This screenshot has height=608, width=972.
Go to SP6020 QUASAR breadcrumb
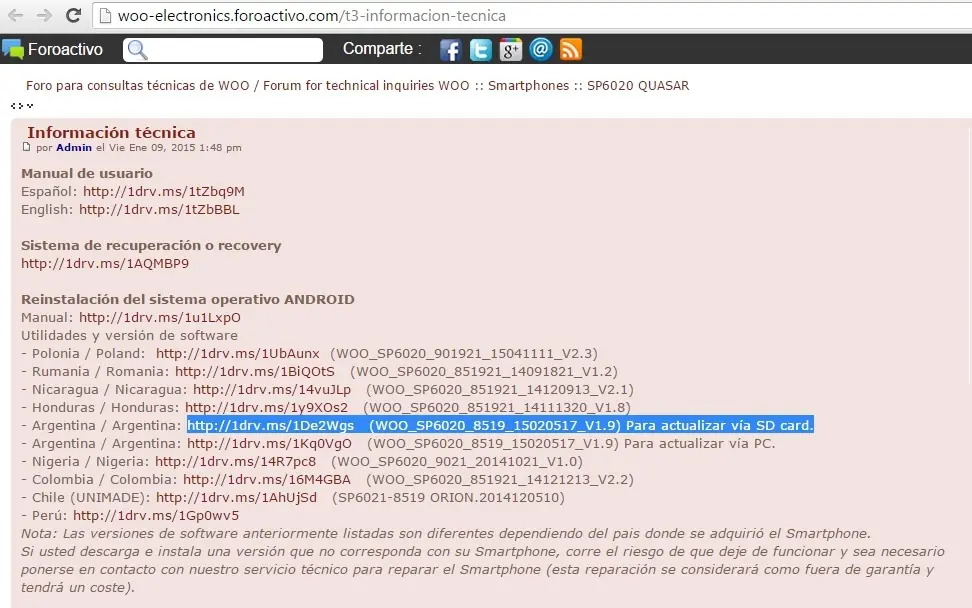(638, 86)
